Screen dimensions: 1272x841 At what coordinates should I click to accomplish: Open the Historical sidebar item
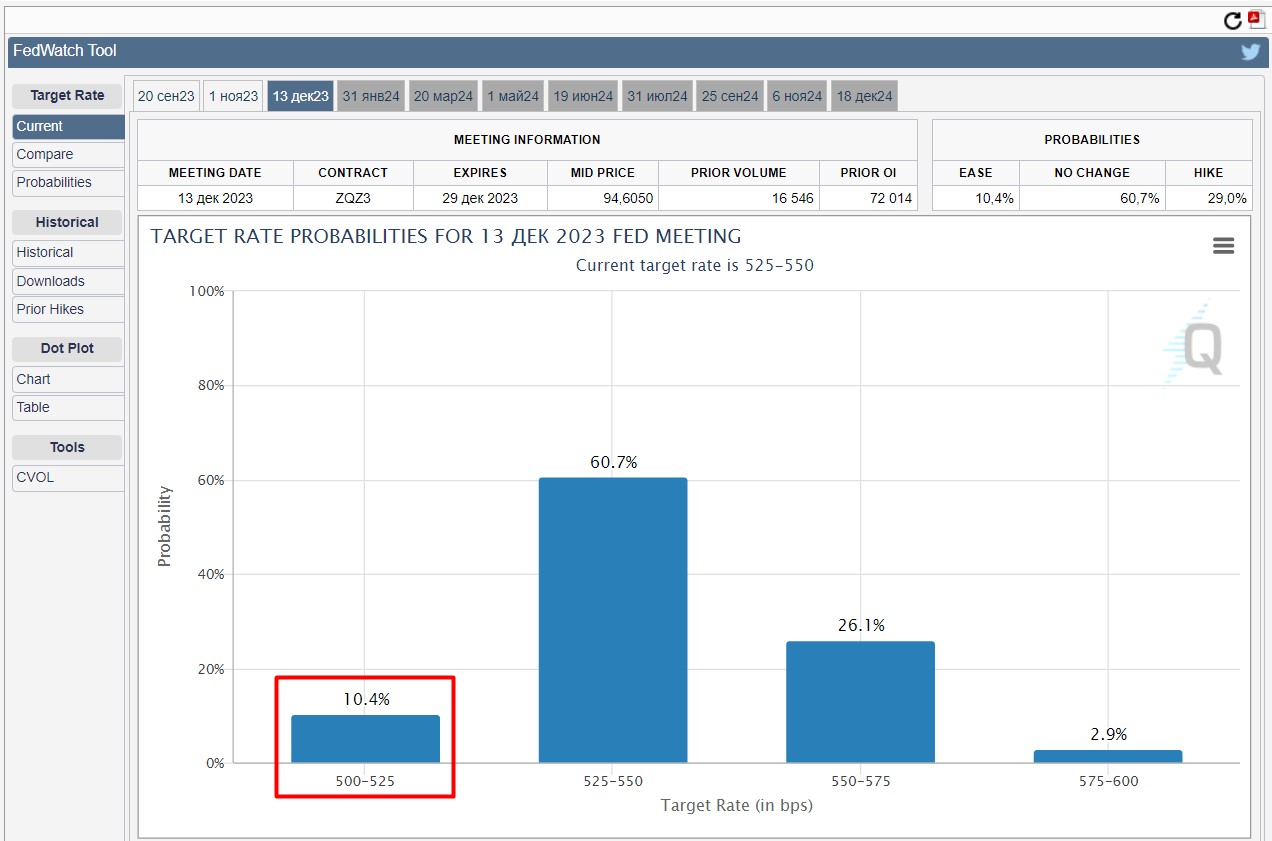(68, 252)
